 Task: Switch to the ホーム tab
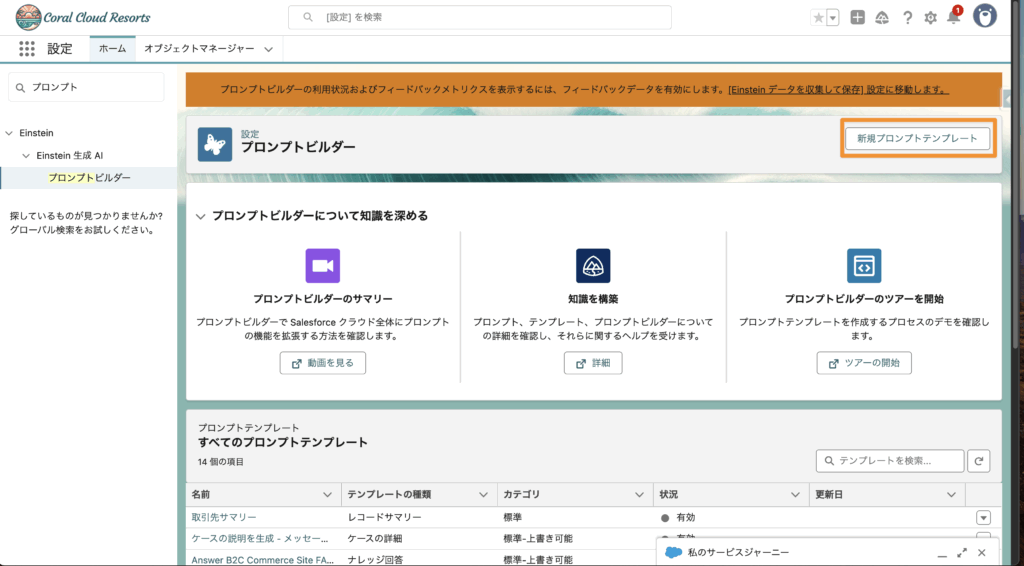point(112,48)
